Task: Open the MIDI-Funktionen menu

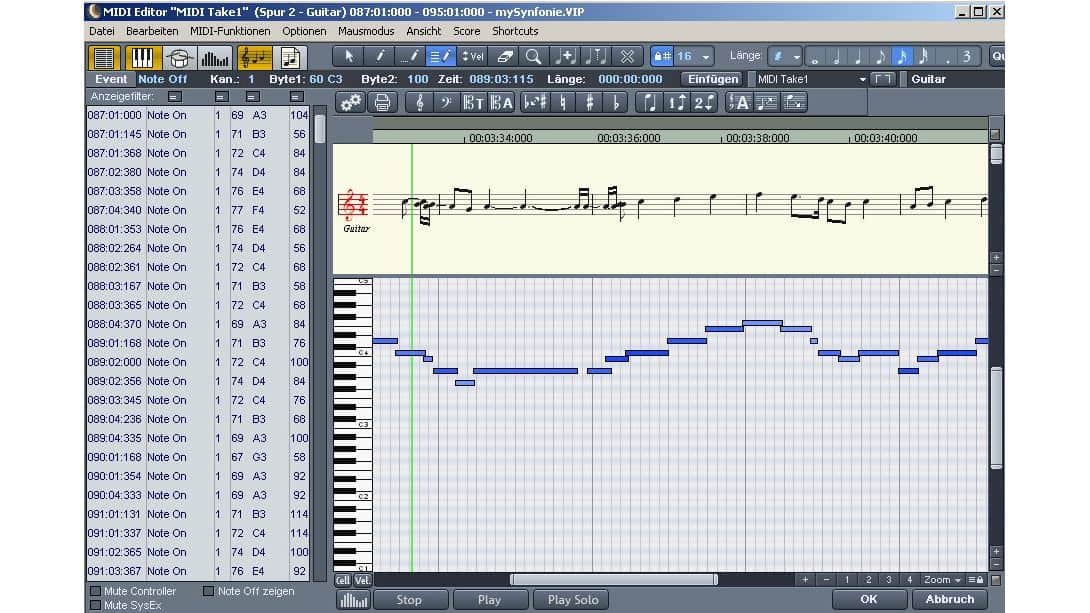Action: [x=230, y=31]
